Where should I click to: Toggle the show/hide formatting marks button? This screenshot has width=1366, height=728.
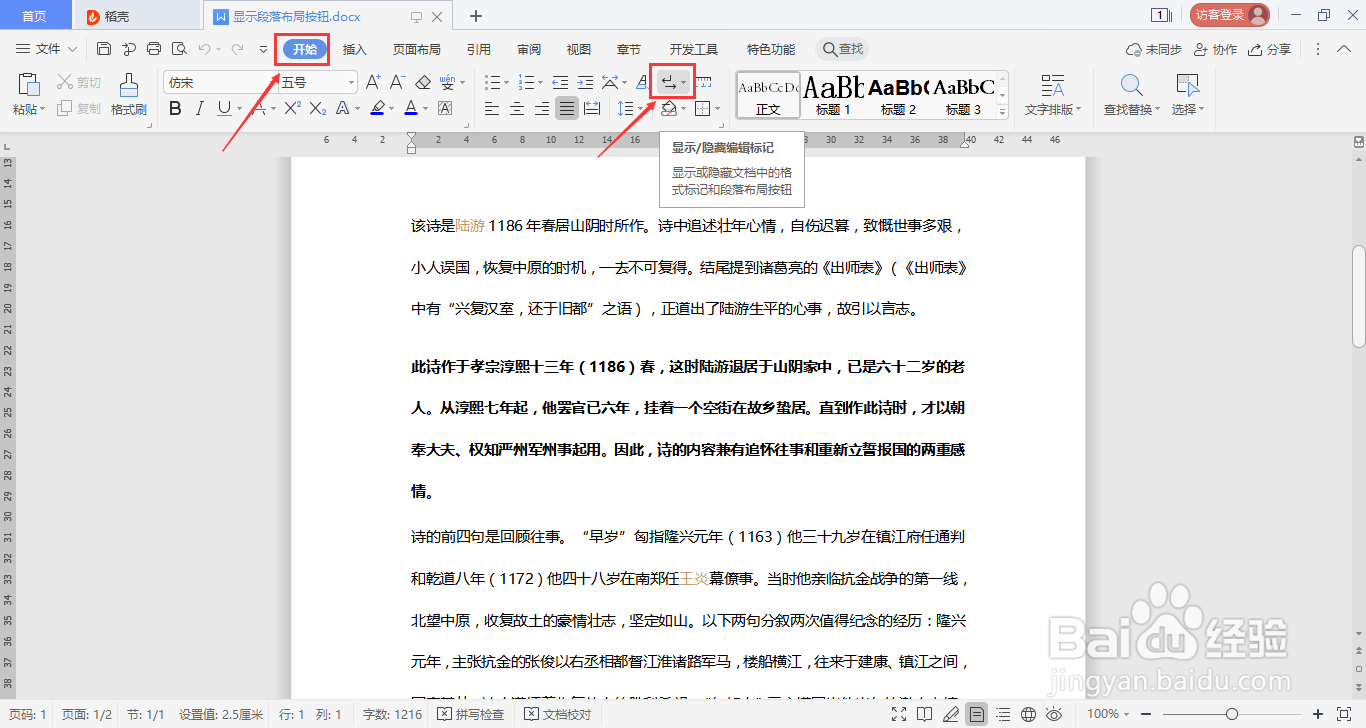pos(668,82)
